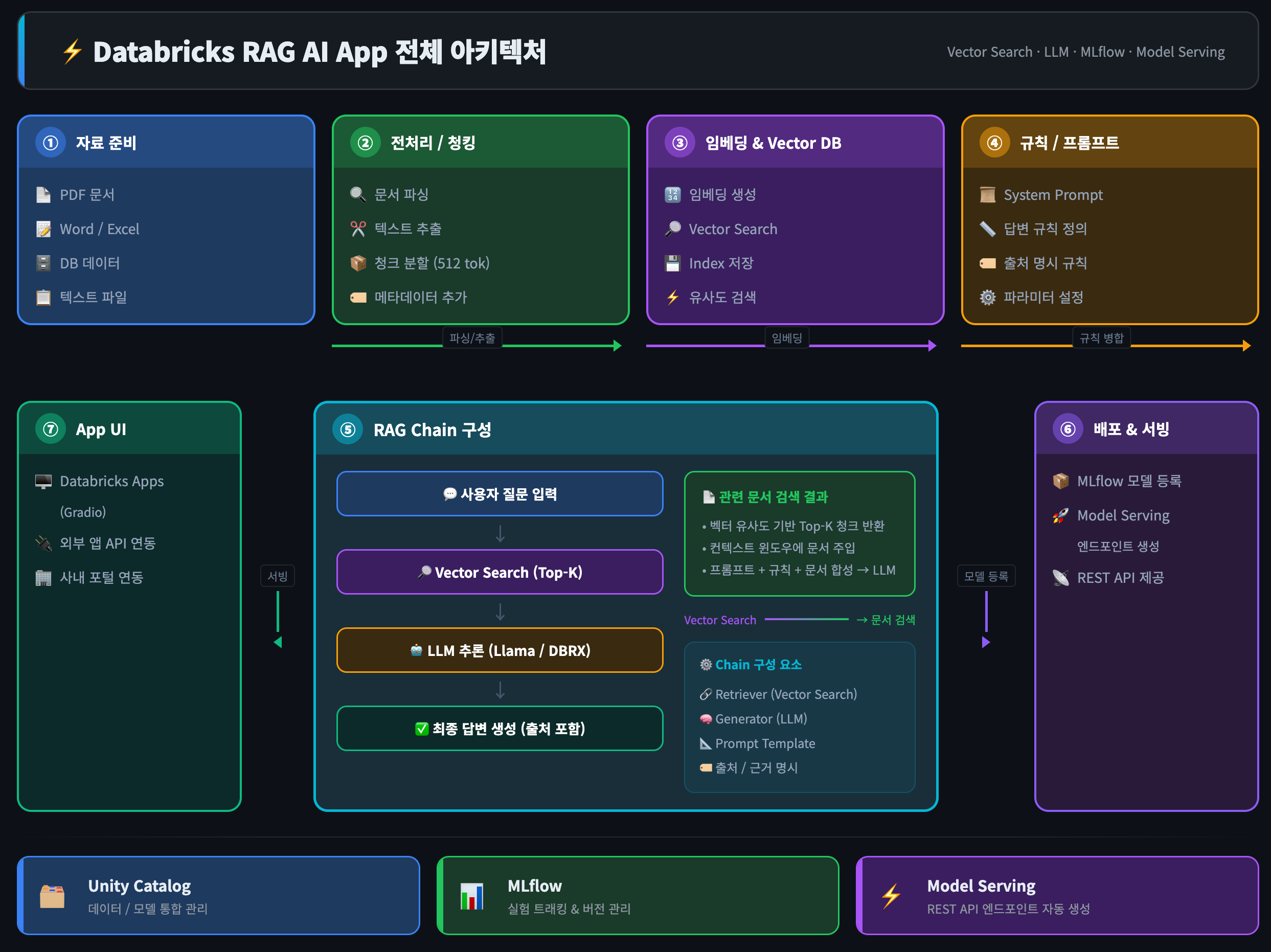Click the link icon beside Retriever (Vector Search)

point(706,695)
